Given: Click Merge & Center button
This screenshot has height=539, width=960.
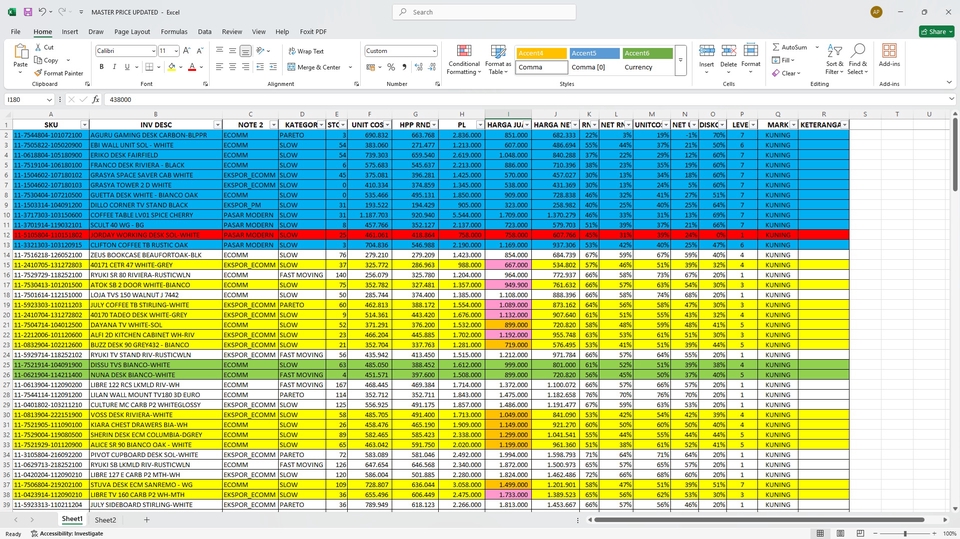Looking at the screenshot, I should click(x=313, y=67).
